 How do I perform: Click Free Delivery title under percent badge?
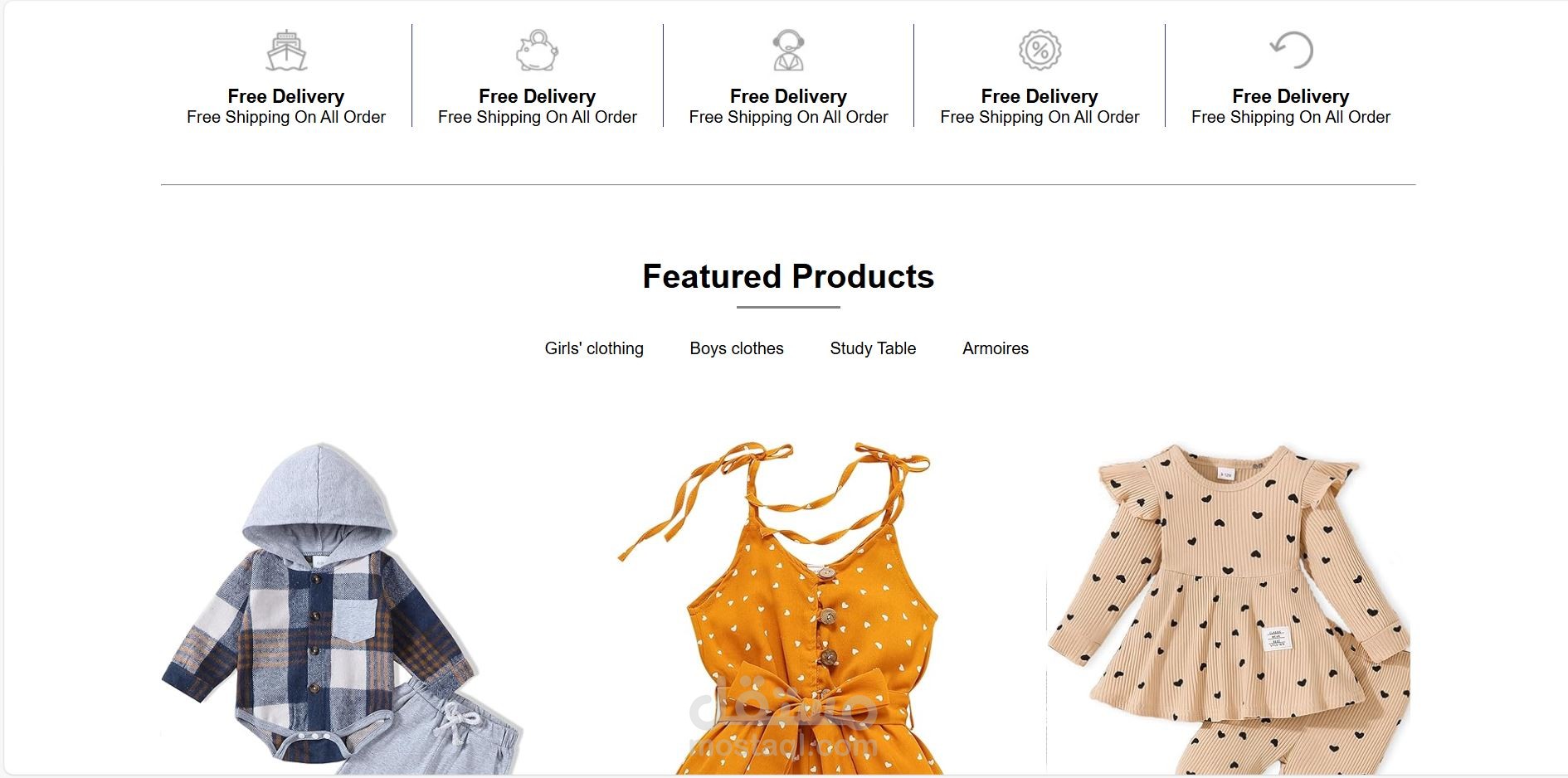(1040, 96)
